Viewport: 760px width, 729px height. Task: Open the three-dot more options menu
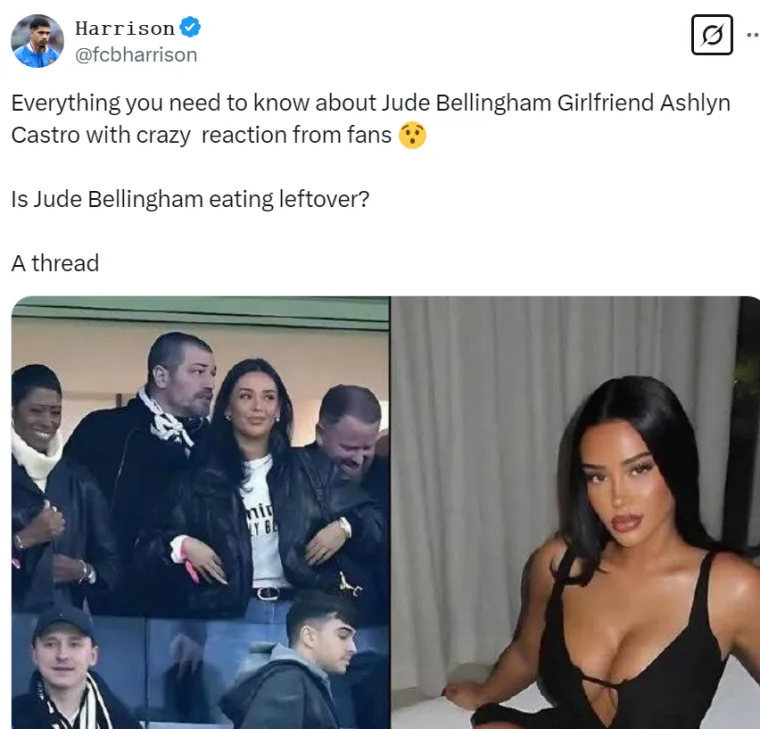pyautogui.click(x=753, y=35)
